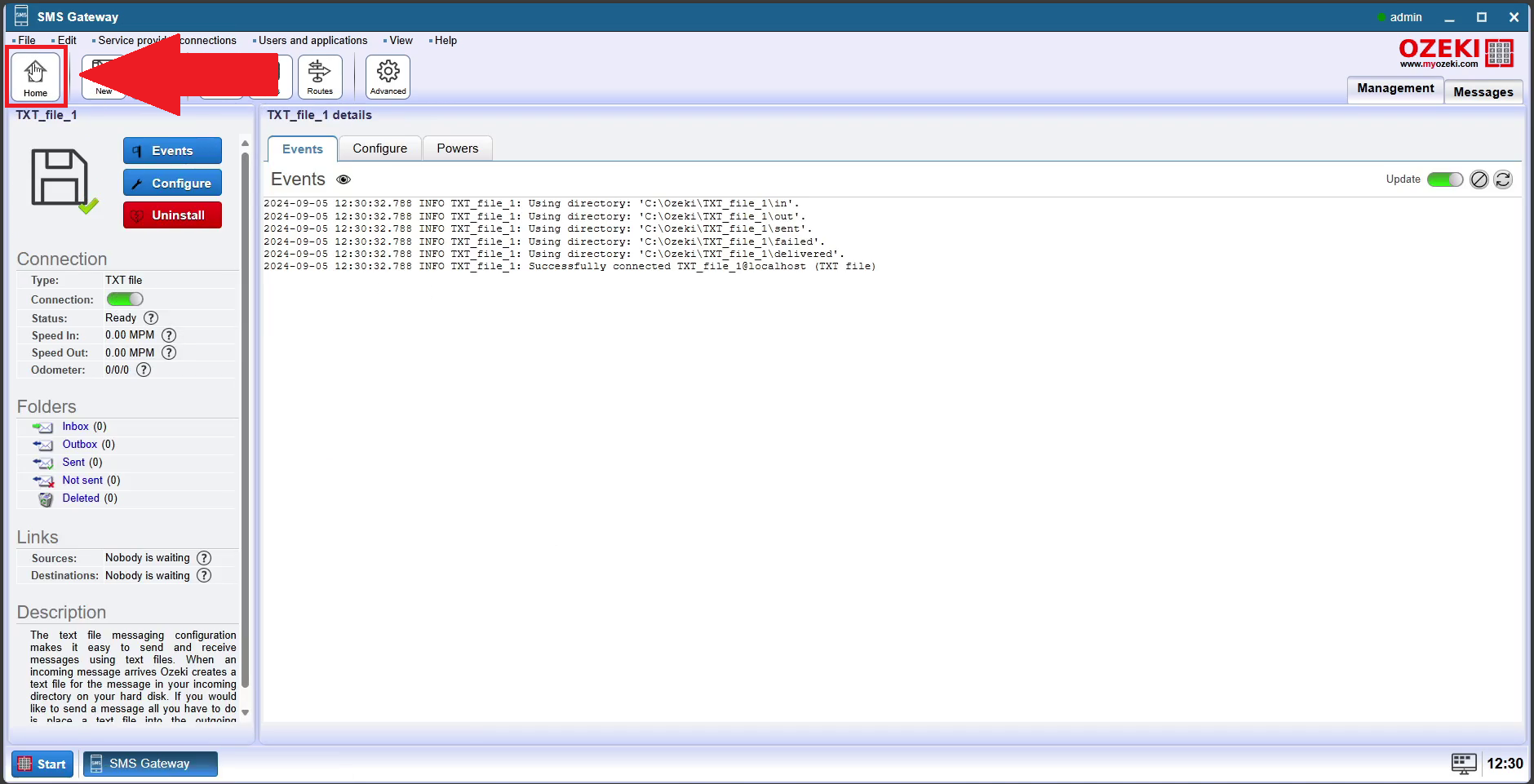The image size is (1534, 784).
Task: Click the left panel vertical scrollbar thumb
Action: point(245,419)
